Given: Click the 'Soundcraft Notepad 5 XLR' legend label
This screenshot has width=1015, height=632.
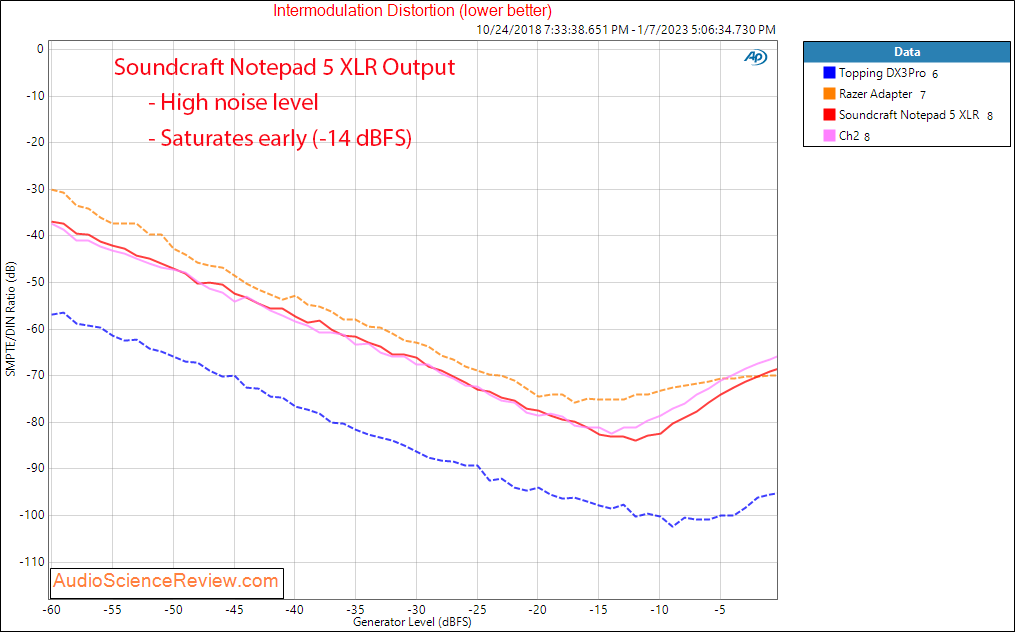Looking at the screenshot, I should (909, 115).
